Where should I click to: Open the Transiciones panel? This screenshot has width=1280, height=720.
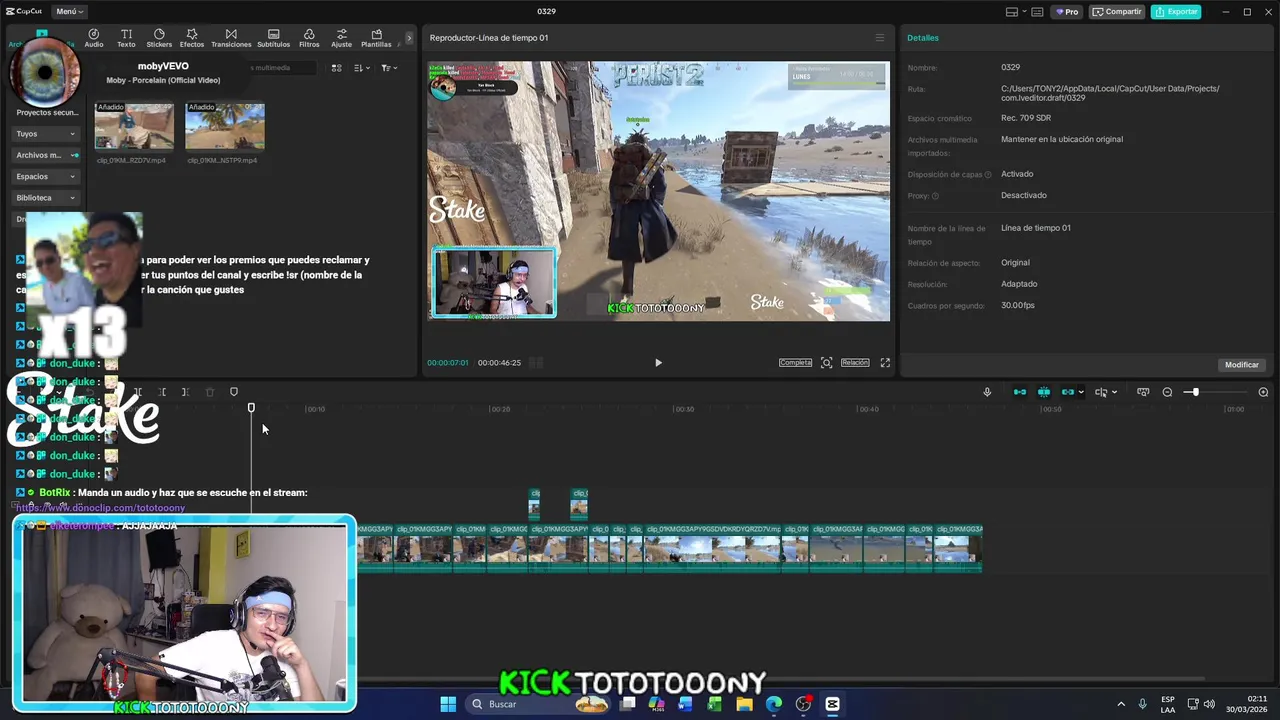click(x=231, y=38)
